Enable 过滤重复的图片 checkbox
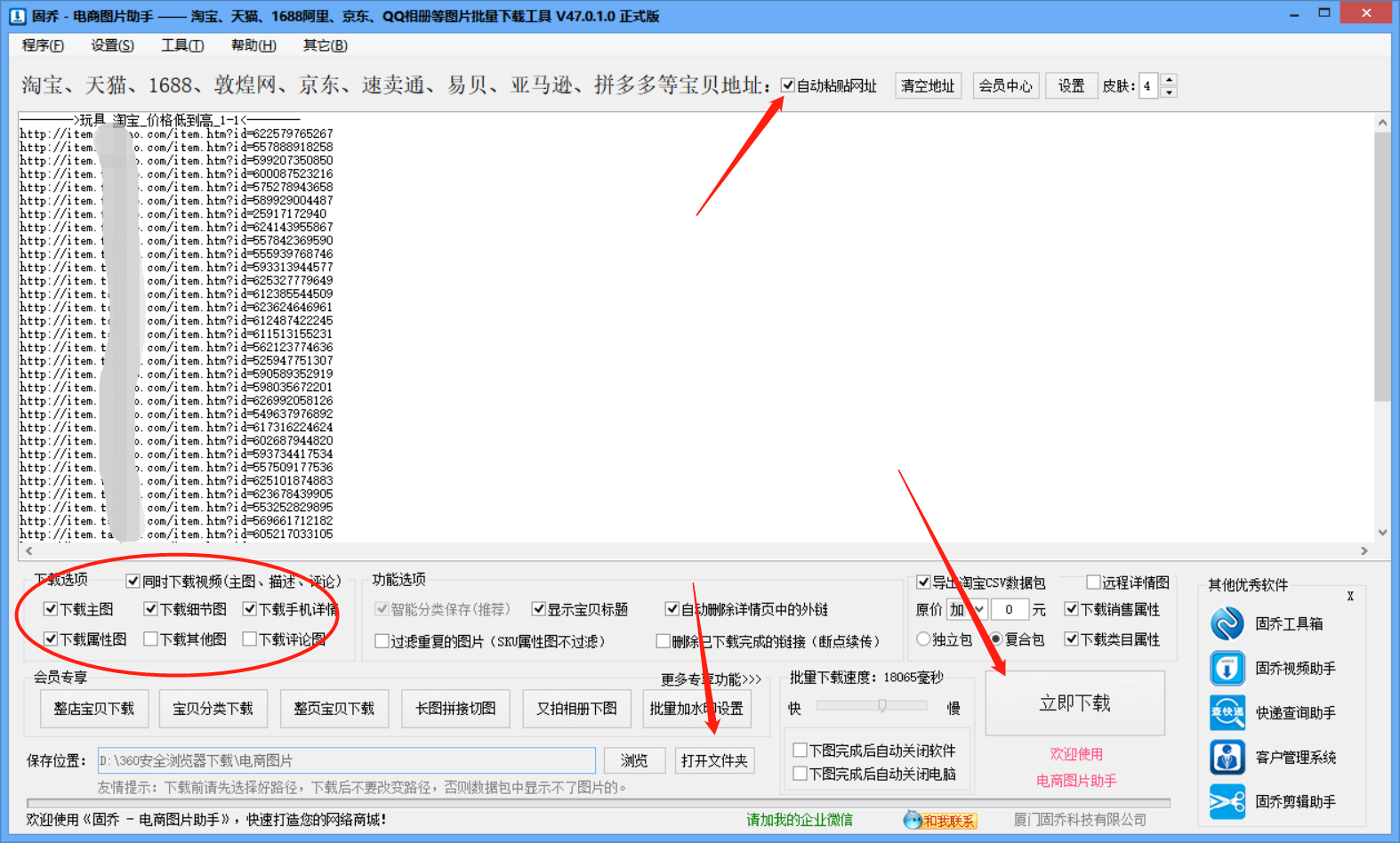This screenshot has width=1400, height=843. [x=382, y=641]
